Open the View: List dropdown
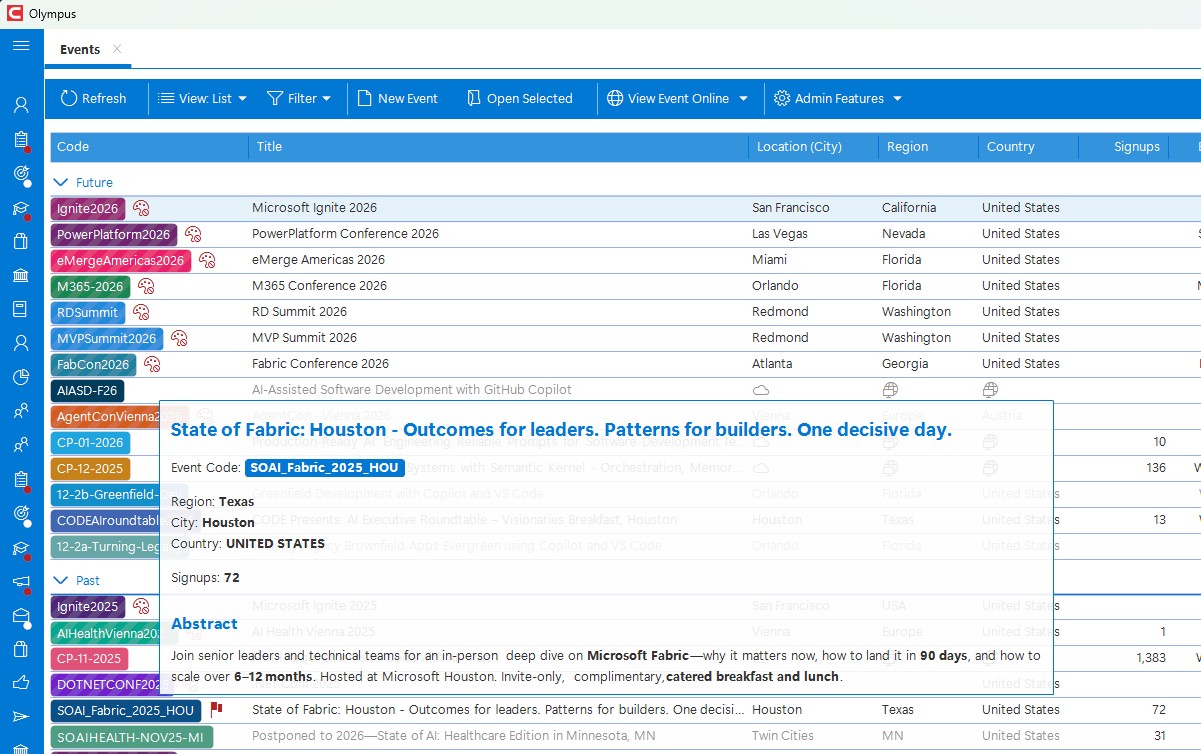Image resolution: width=1201 pixels, height=754 pixels. pos(203,98)
